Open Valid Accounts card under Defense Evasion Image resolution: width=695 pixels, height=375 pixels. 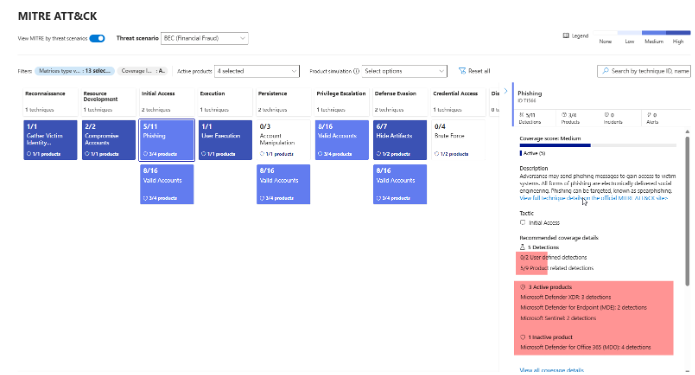tap(400, 184)
